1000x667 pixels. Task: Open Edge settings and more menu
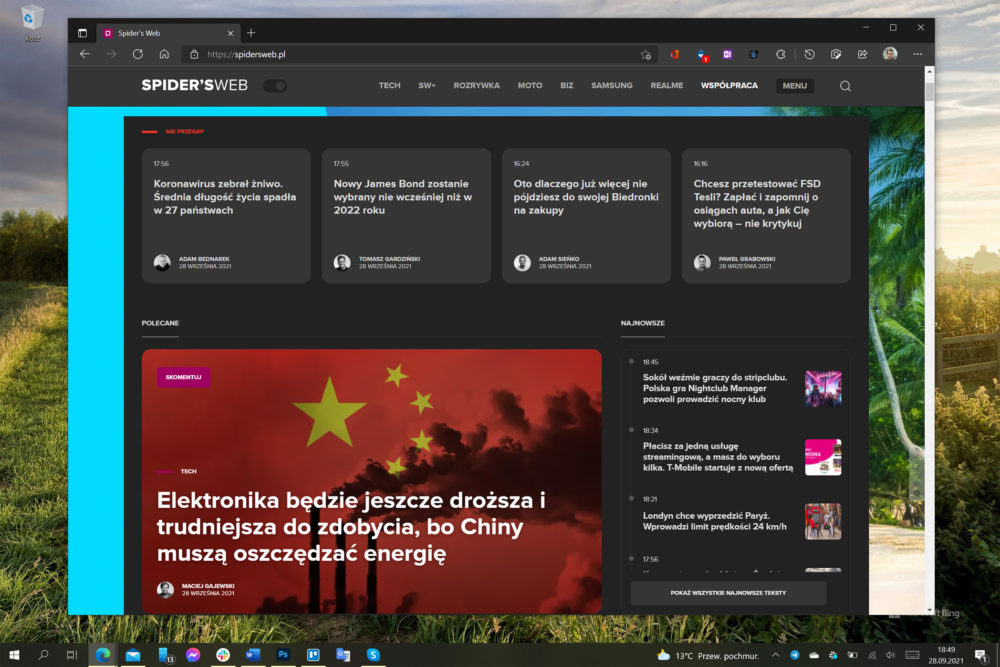pyautogui.click(x=918, y=54)
